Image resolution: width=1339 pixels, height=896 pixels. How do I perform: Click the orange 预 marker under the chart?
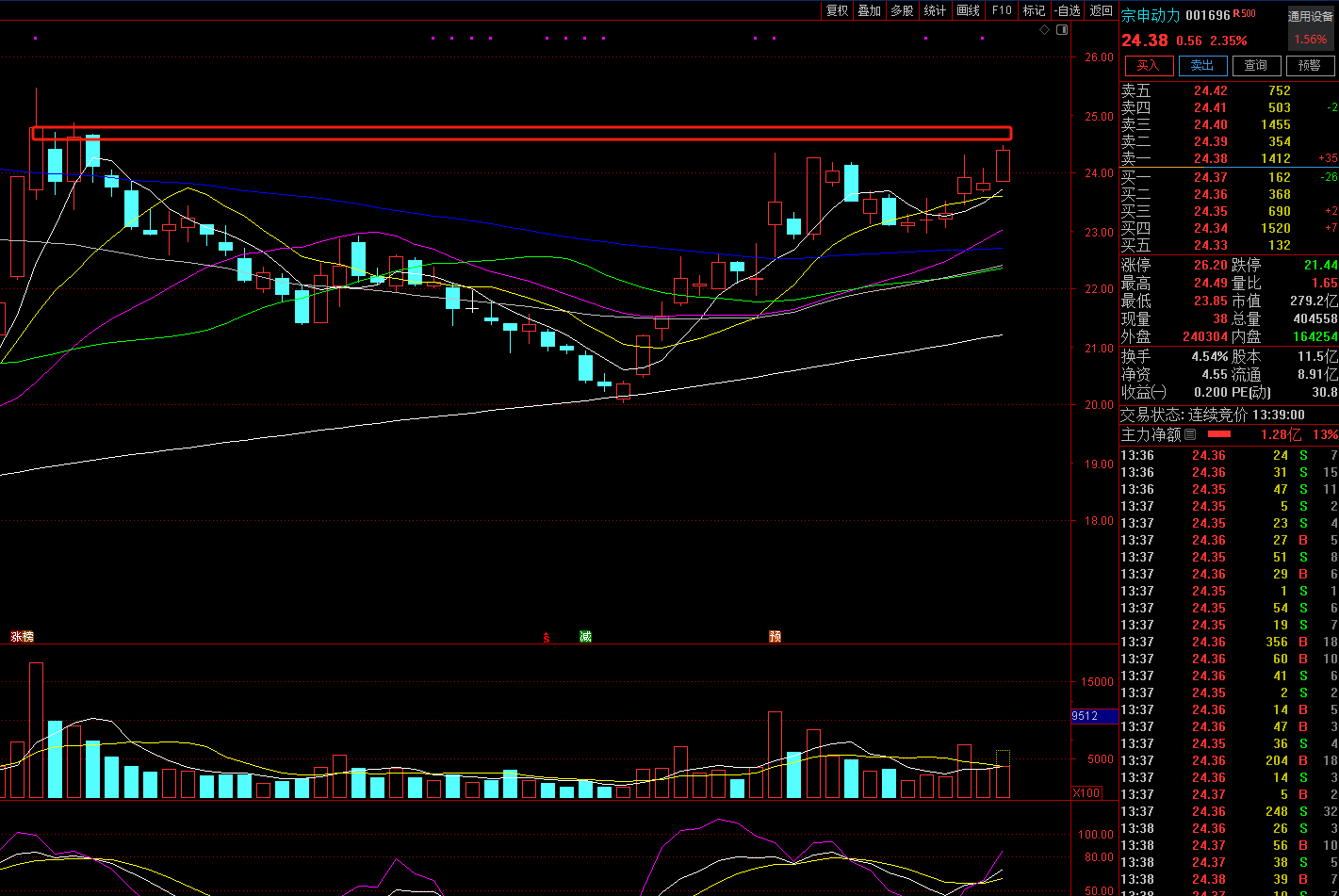pos(775,637)
